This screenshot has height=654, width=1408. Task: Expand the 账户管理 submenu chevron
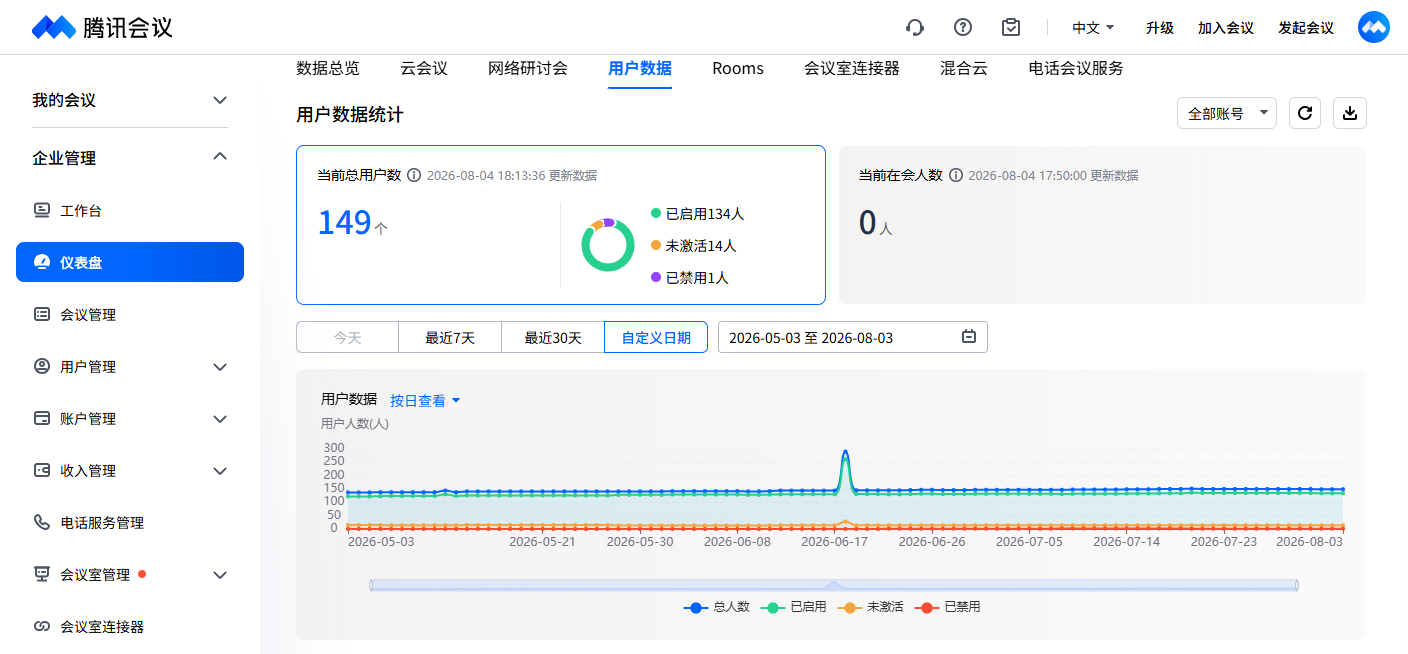tap(221, 419)
